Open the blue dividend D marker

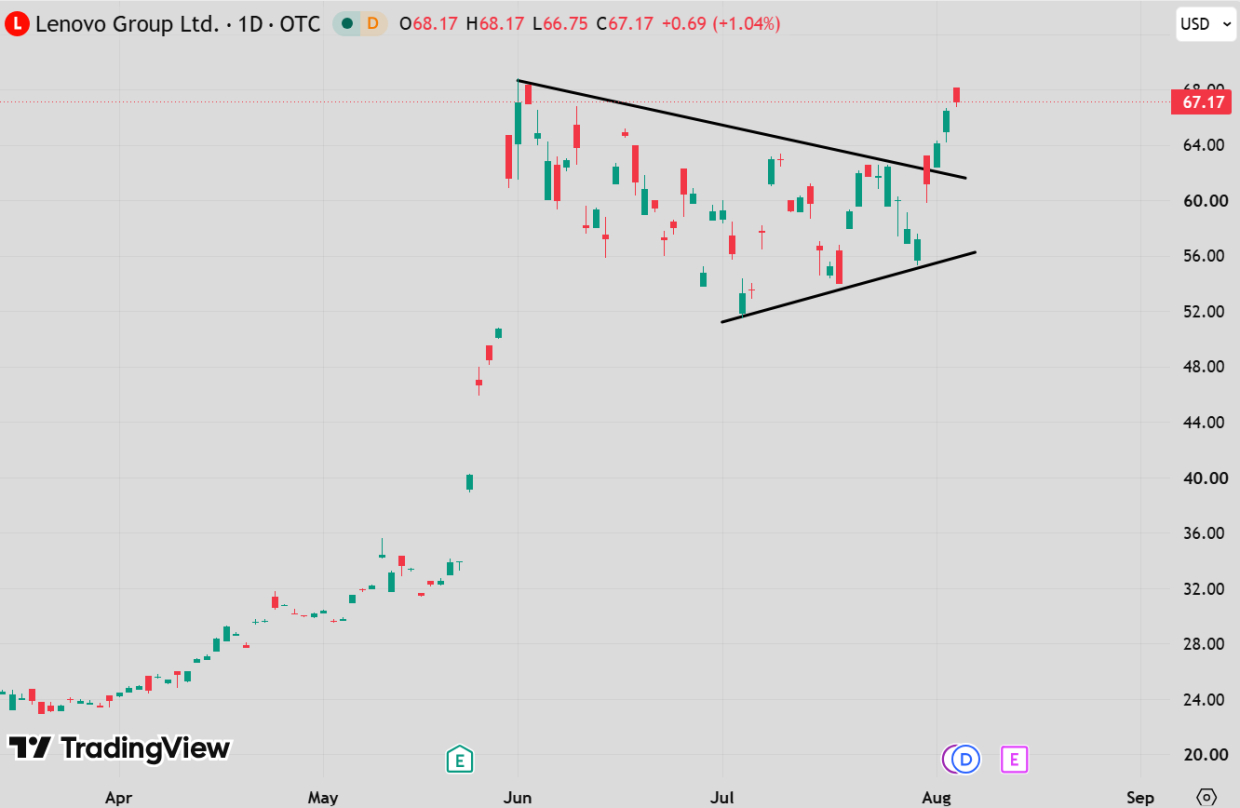tap(965, 760)
